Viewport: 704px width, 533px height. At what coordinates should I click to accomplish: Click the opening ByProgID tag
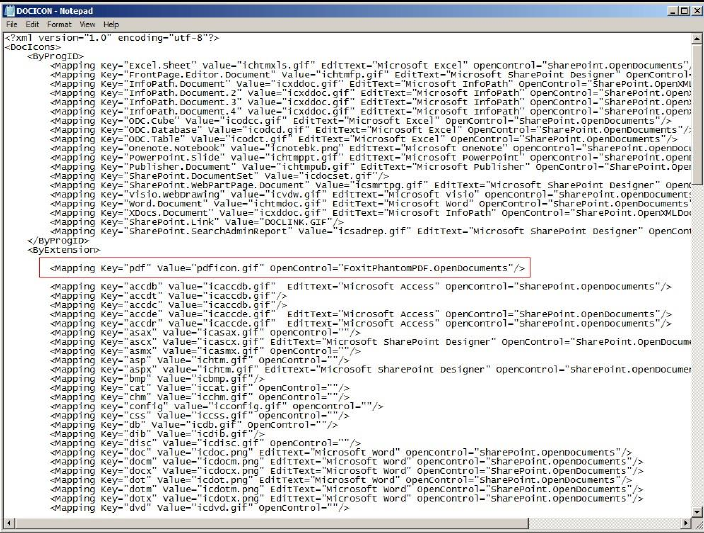(55, 56)
